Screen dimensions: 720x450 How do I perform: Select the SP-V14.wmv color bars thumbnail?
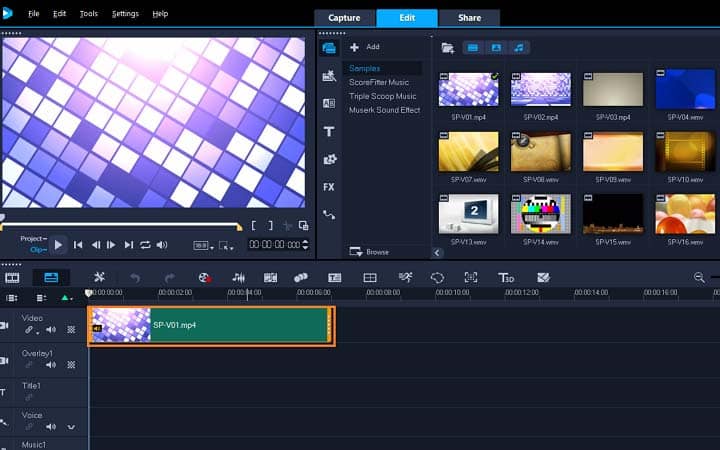(541, 214)
